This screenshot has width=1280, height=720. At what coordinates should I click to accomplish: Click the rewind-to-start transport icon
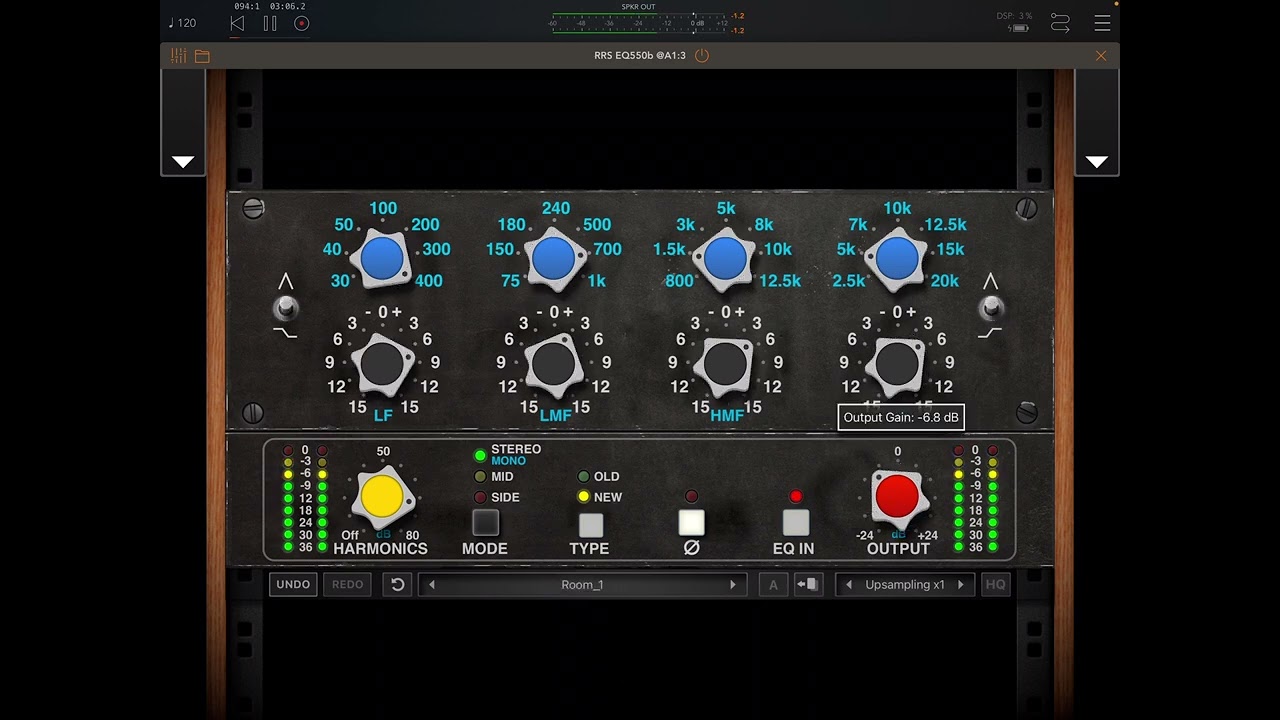click(237, 23)
